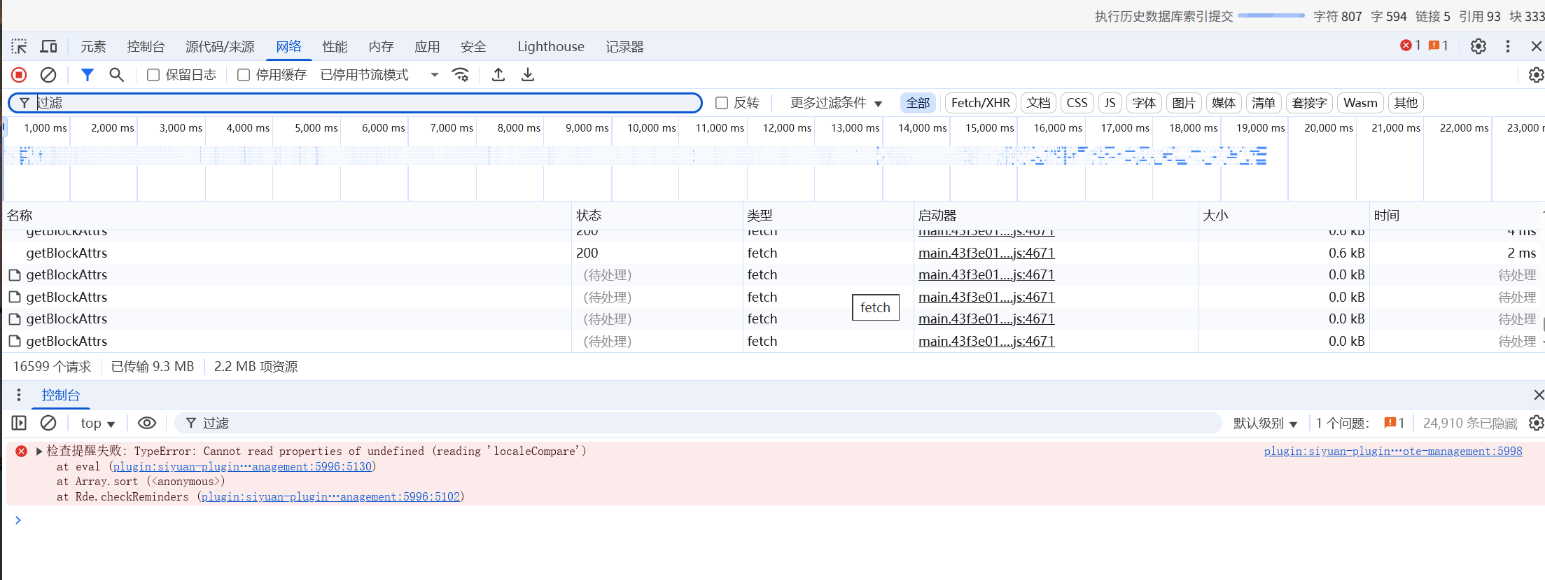The image size is (1545, 580).
Task: Open the 已停用节流模式 throttling dropdown
Action: (x=379, y=75)
